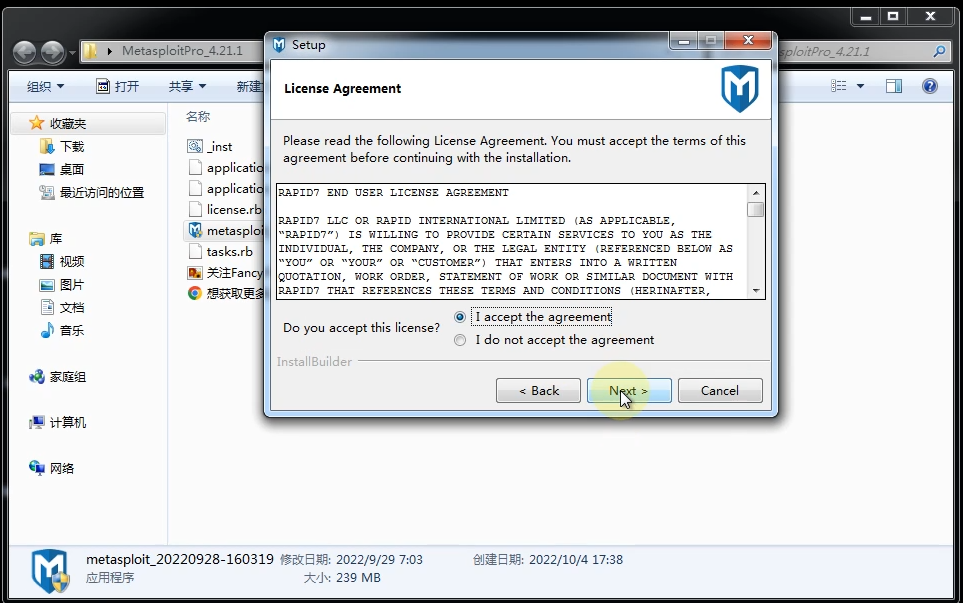This screenshot has width=963, height=603.
Task: Open Explorer help icon
Action: point(930,86)
